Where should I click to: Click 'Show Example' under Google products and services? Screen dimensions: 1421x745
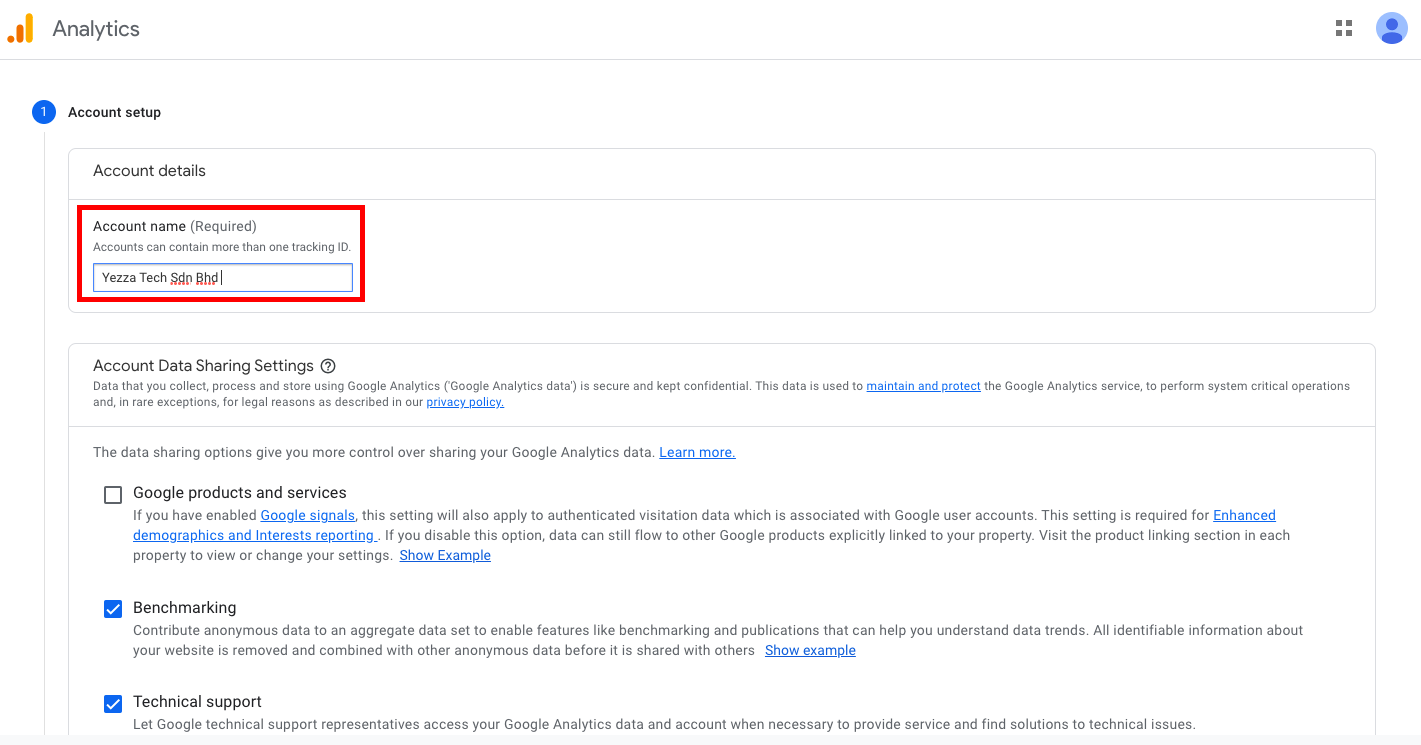click(x=445, y=555)
